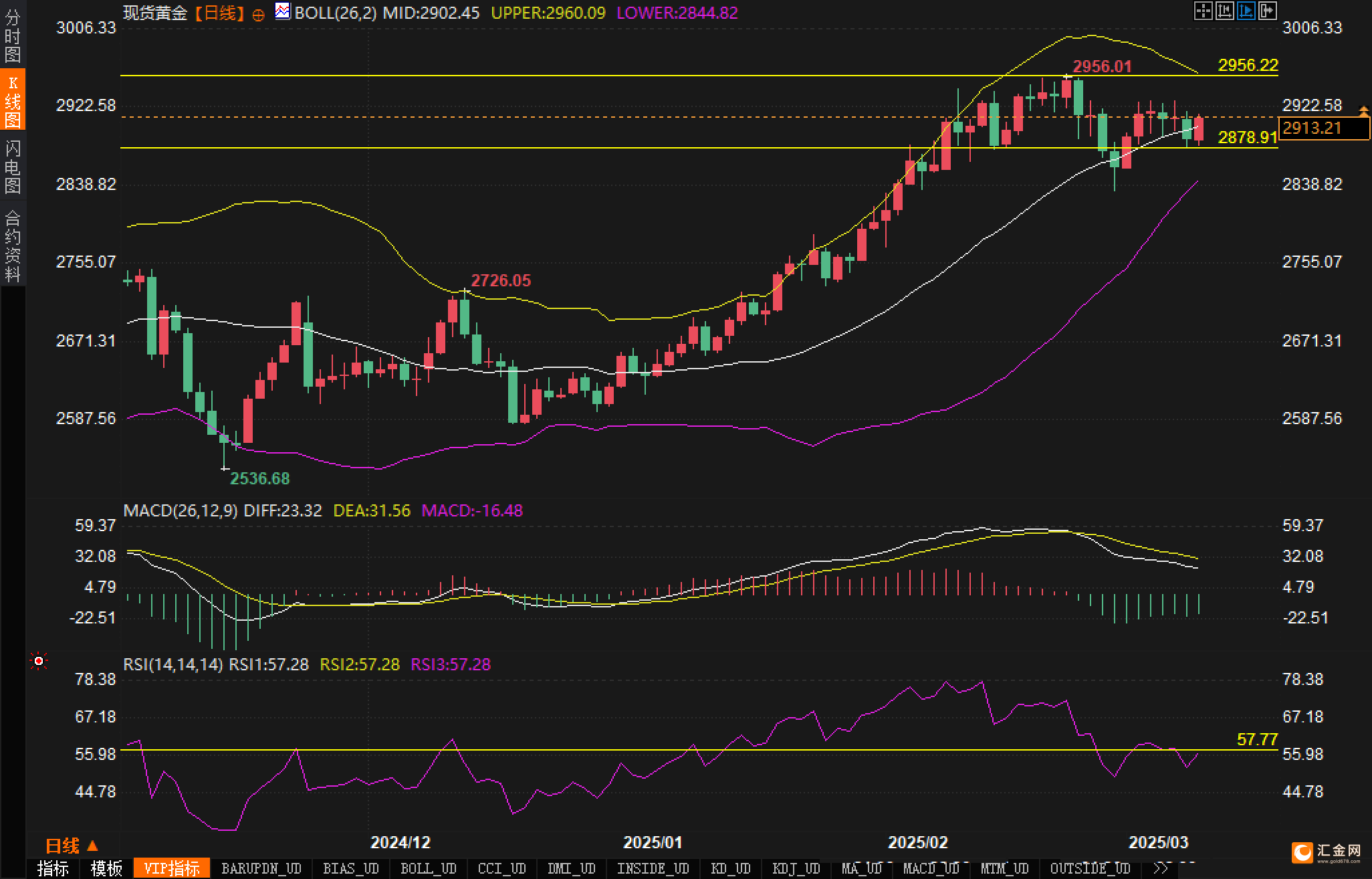
Task: Click the 2726.05 swing high marker
Action: tap(501, 280)
